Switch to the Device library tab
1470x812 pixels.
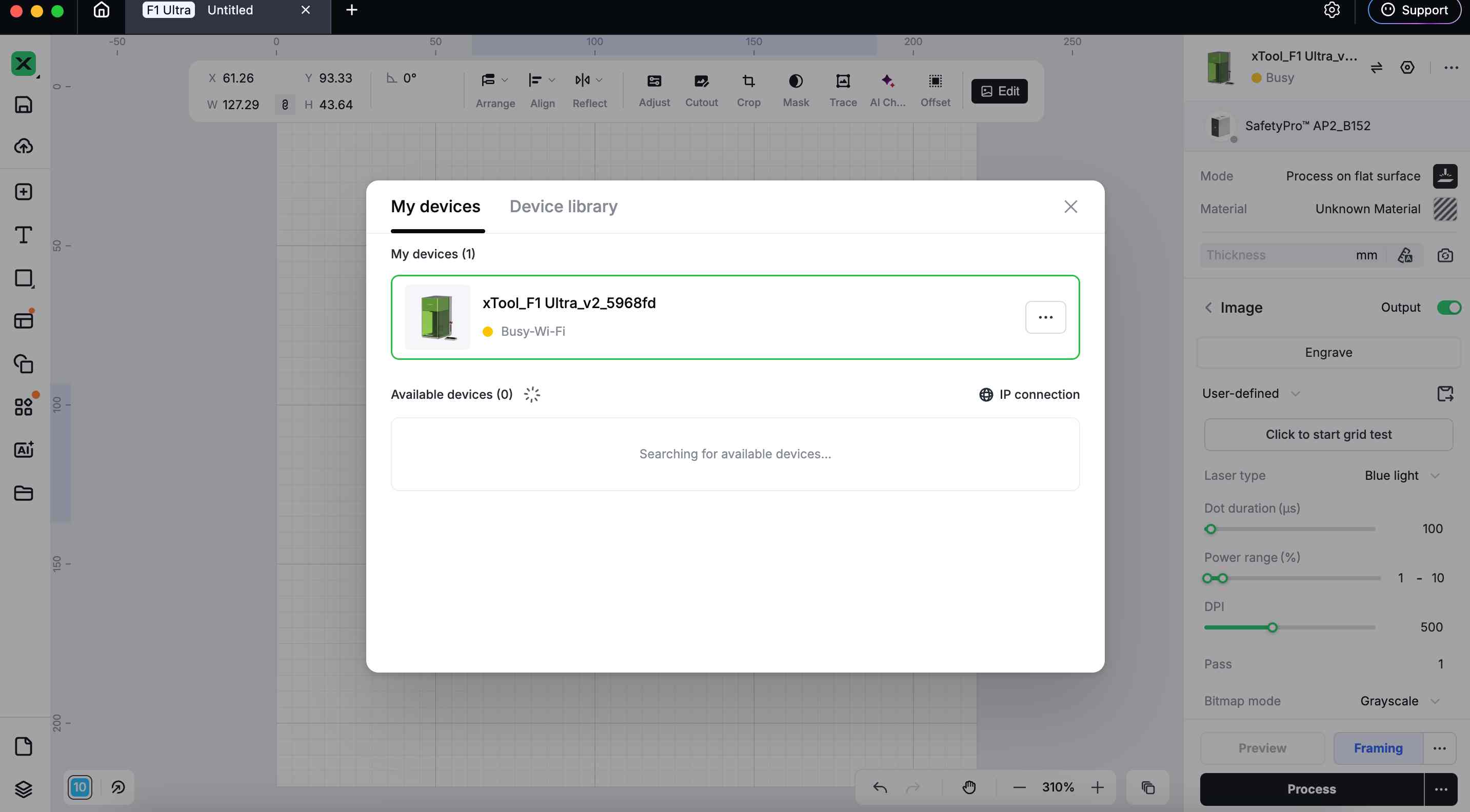click(563, 207)
